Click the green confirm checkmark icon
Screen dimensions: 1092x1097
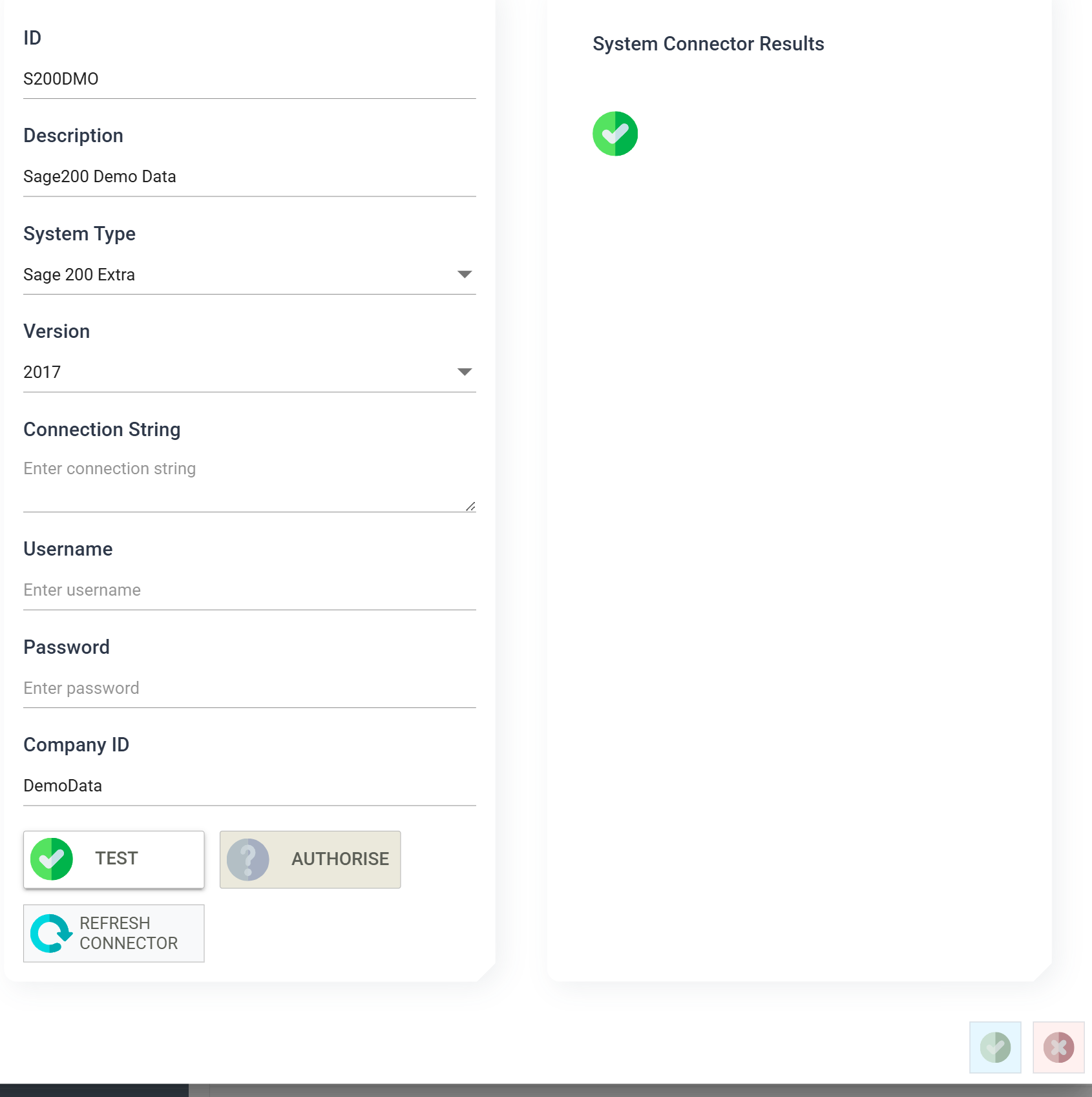[x=995, y=1047]
